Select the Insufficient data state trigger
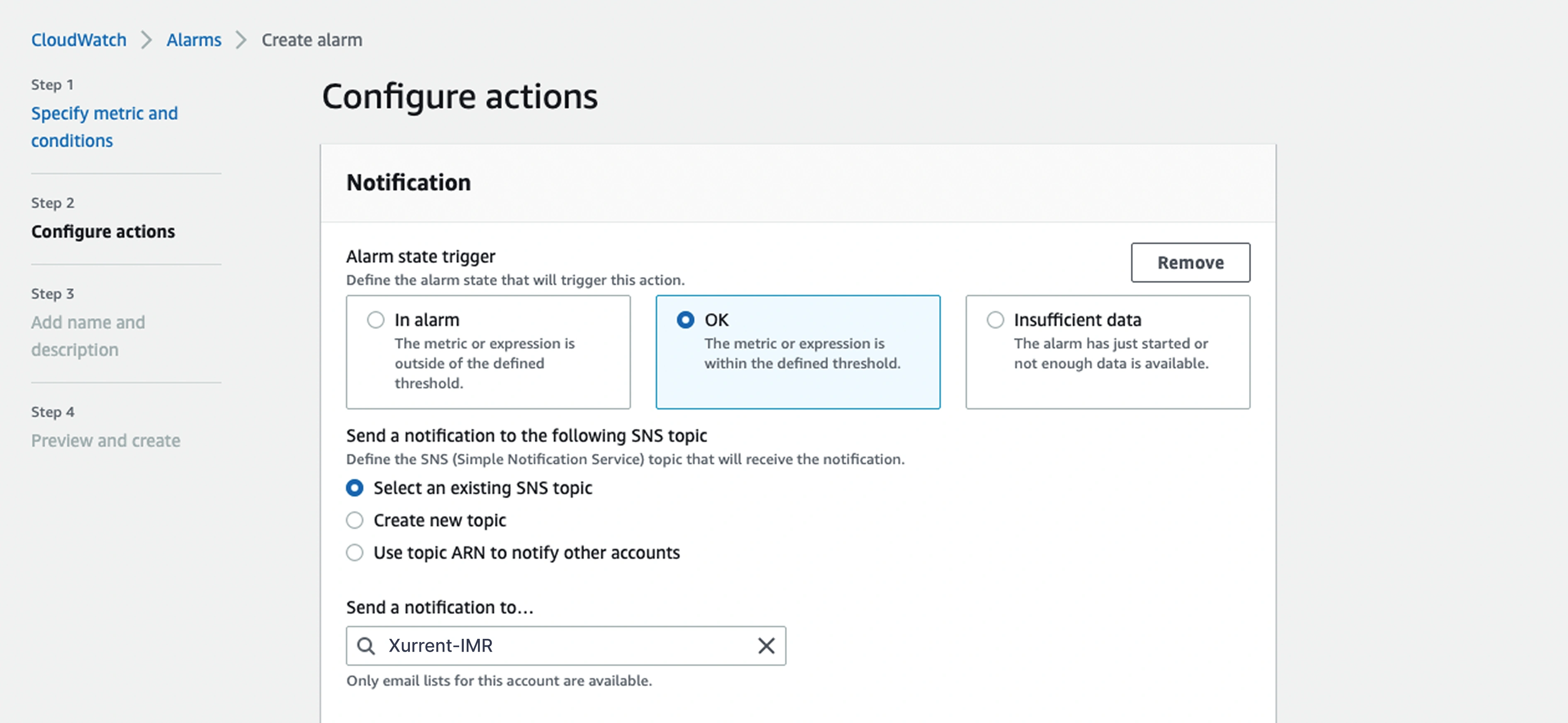The height and width of the screenshot is (723, 1568). [x=995, y=320]
